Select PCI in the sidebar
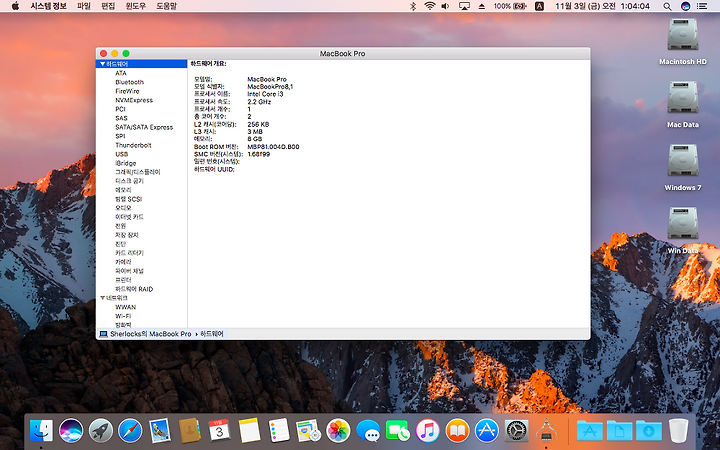This screenshot has height=450, width=720. tap(120, 109)
